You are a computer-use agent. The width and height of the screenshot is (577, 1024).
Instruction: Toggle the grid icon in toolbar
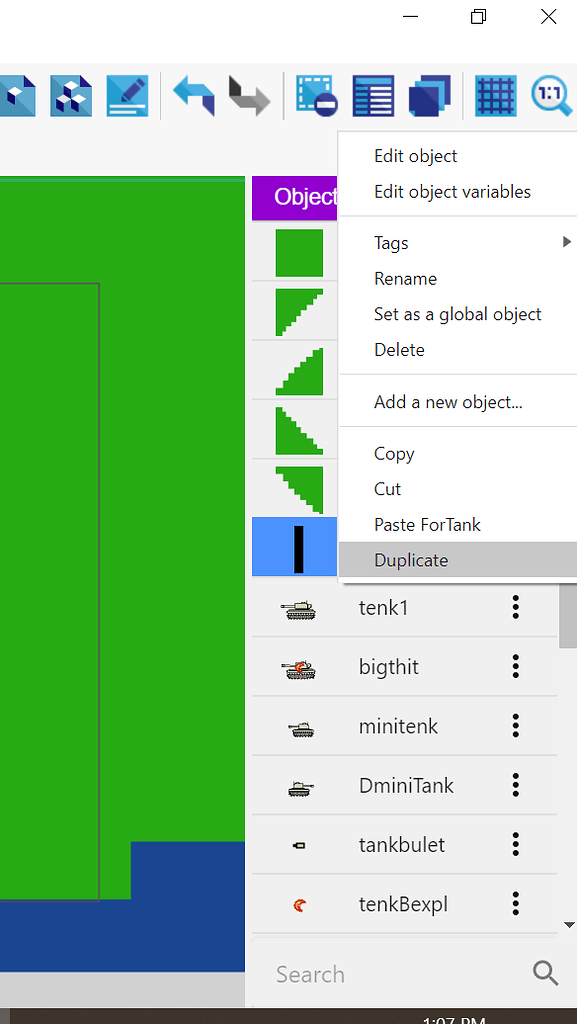point(495,96)
